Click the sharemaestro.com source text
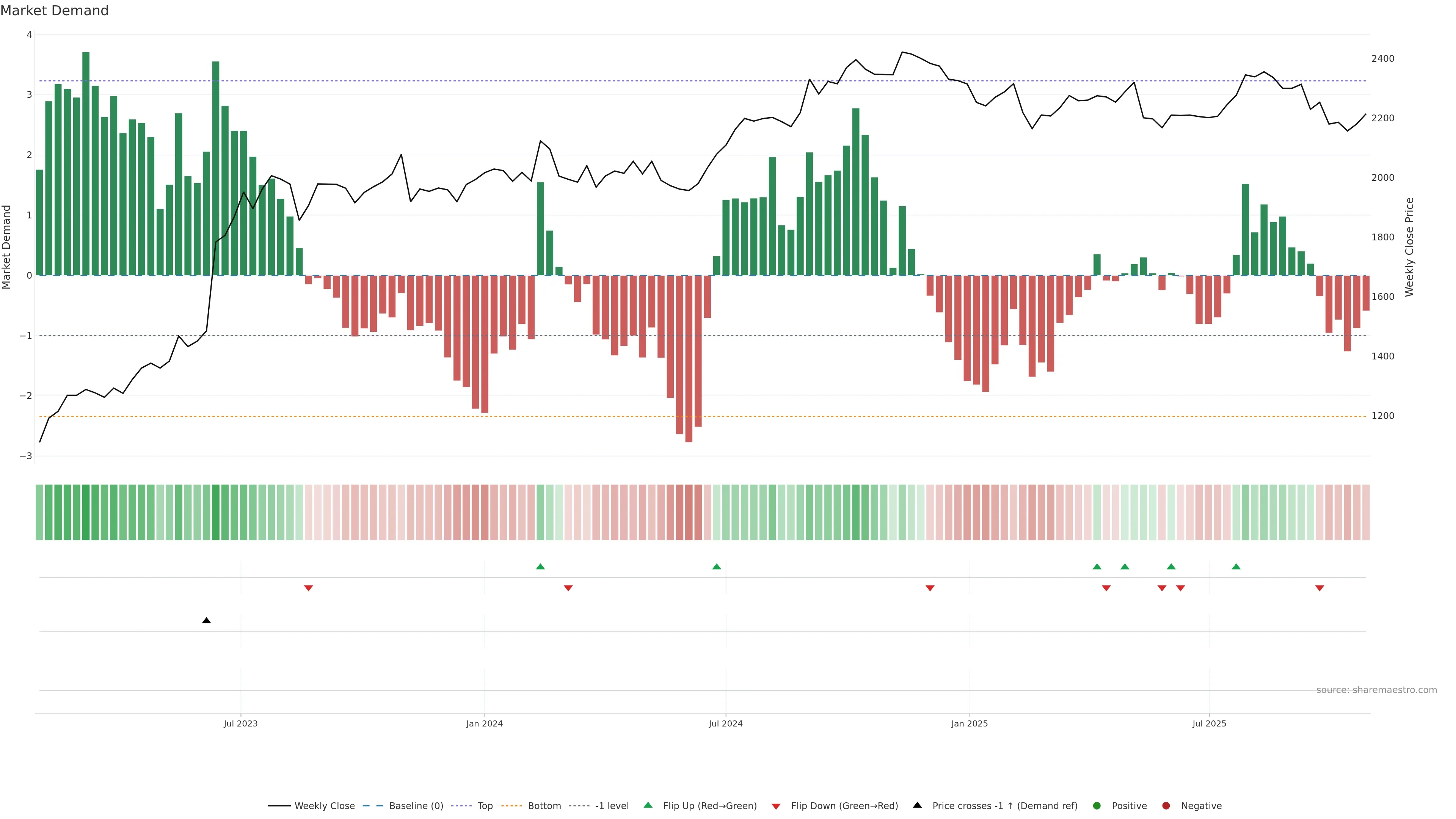This screenshot has height=819, width=1456. (x=1376, y=690)
